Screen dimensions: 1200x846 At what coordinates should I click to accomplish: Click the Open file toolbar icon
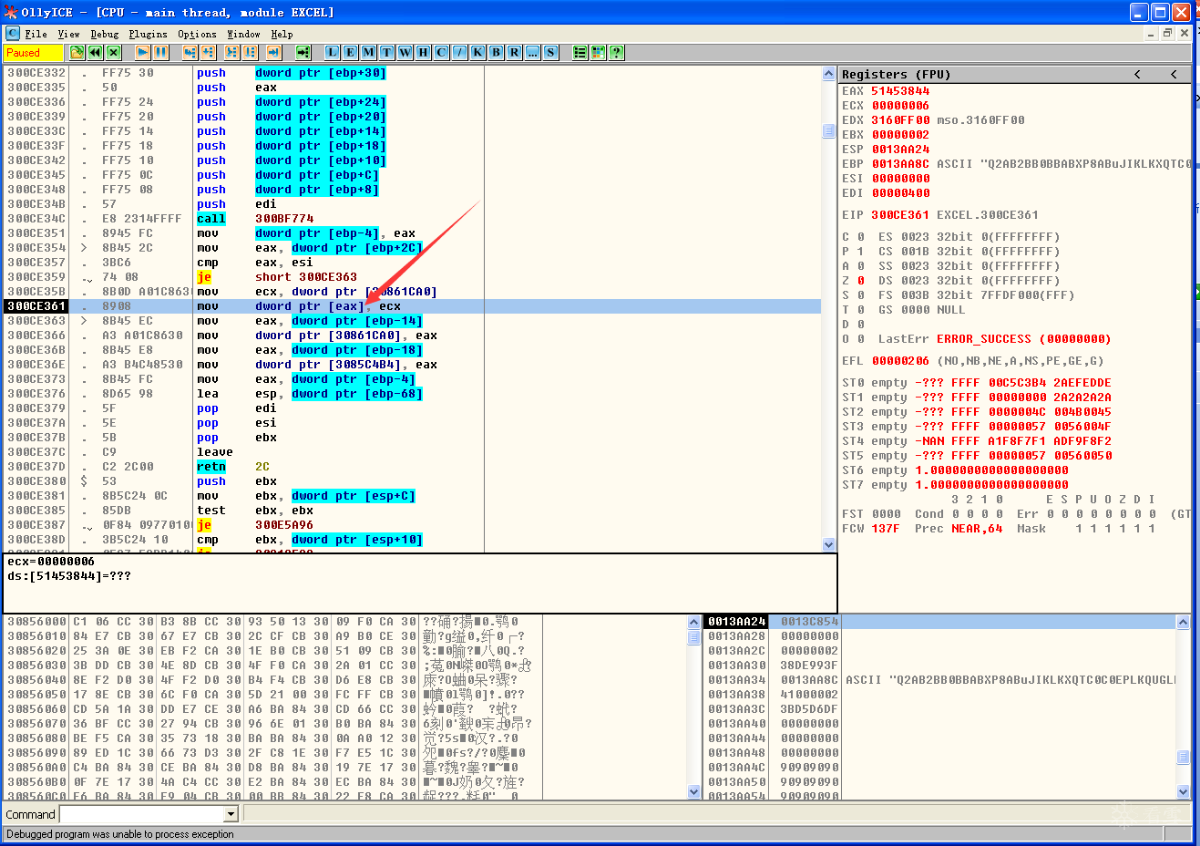(x=77, y=52)
